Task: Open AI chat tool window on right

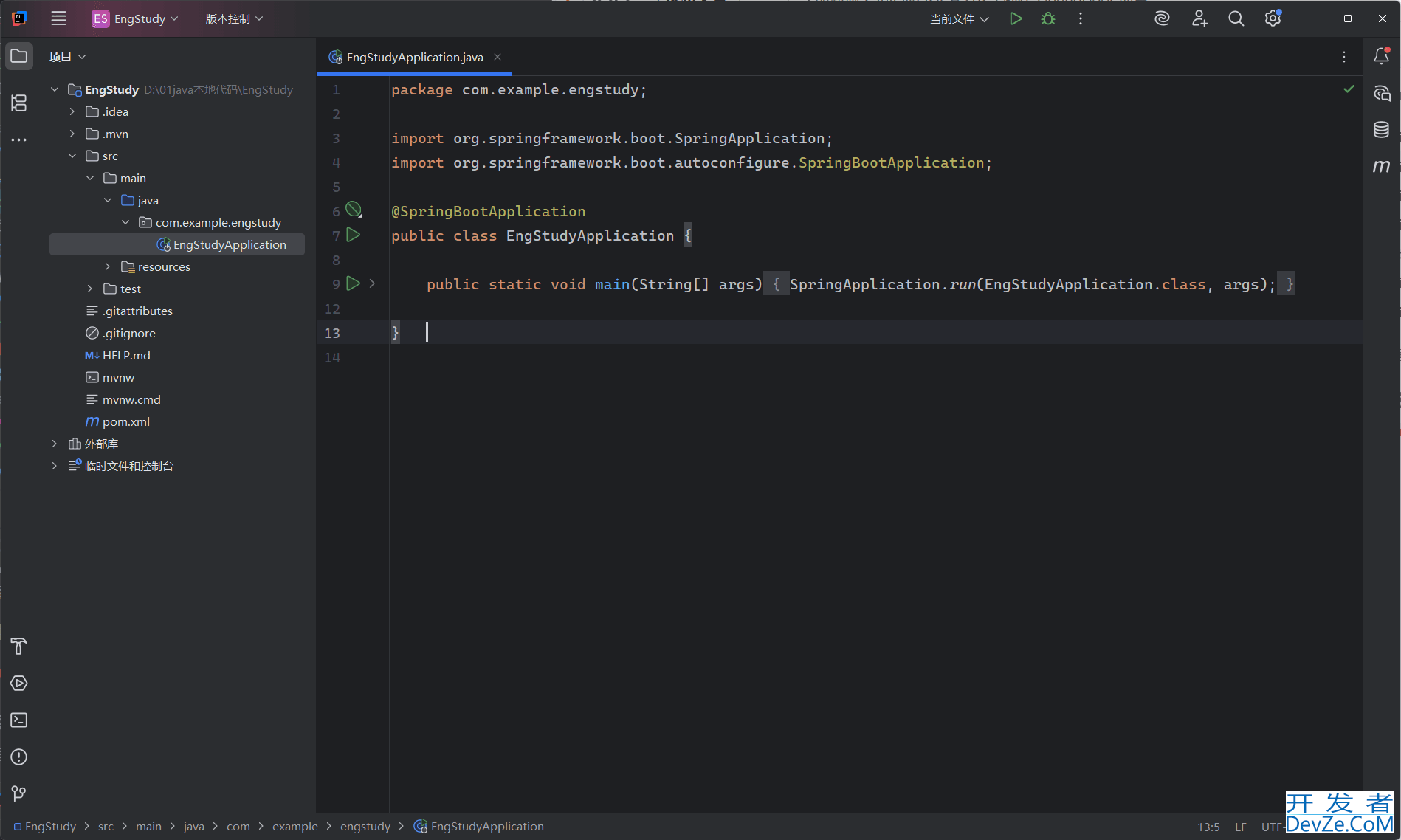Action: coord(1382,93)
